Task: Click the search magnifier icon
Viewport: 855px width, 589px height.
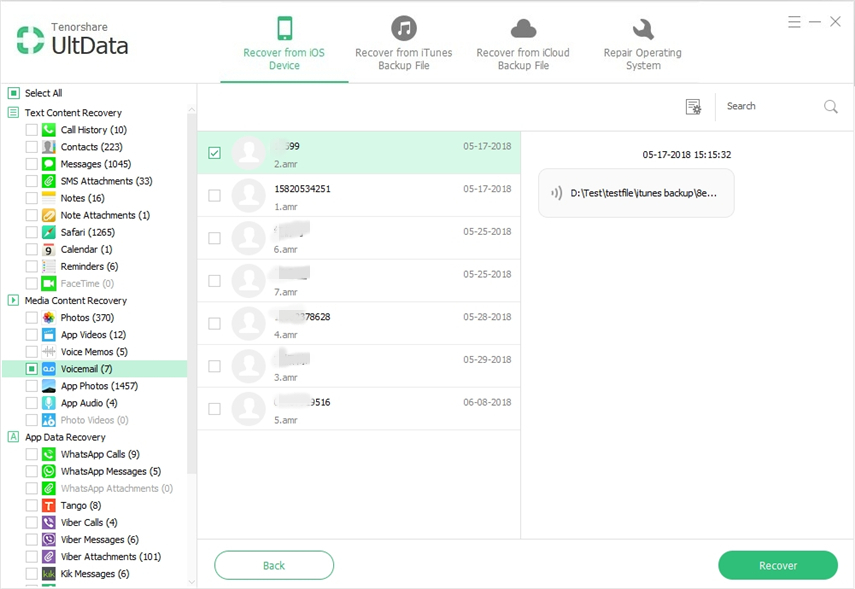Action: click(830, 107)
